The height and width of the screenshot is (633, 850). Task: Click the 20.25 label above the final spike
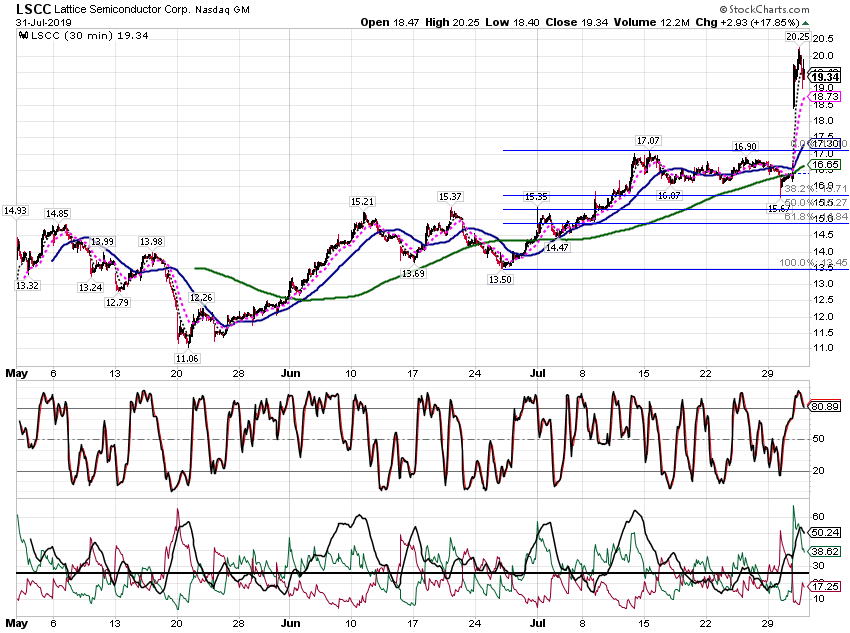[797, 36]
